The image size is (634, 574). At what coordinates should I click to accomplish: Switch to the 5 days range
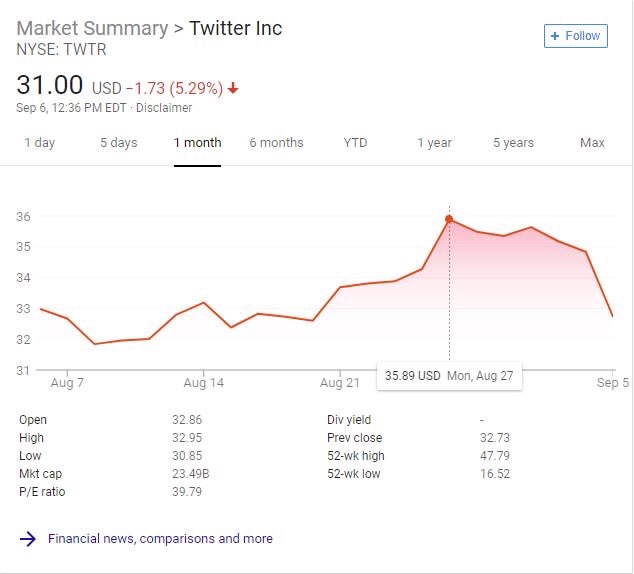pyautogui.click(x=118, y=143)
